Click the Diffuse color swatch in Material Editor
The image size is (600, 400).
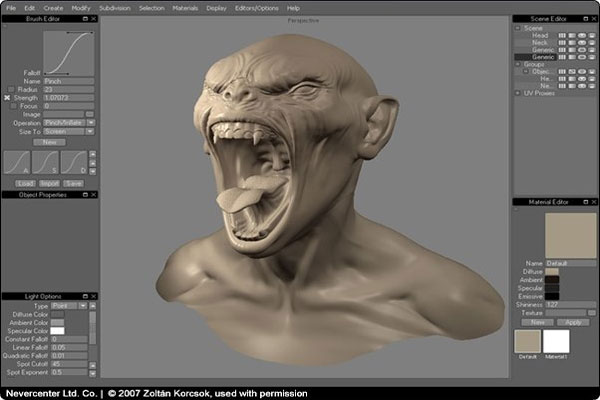coord(552,272)
